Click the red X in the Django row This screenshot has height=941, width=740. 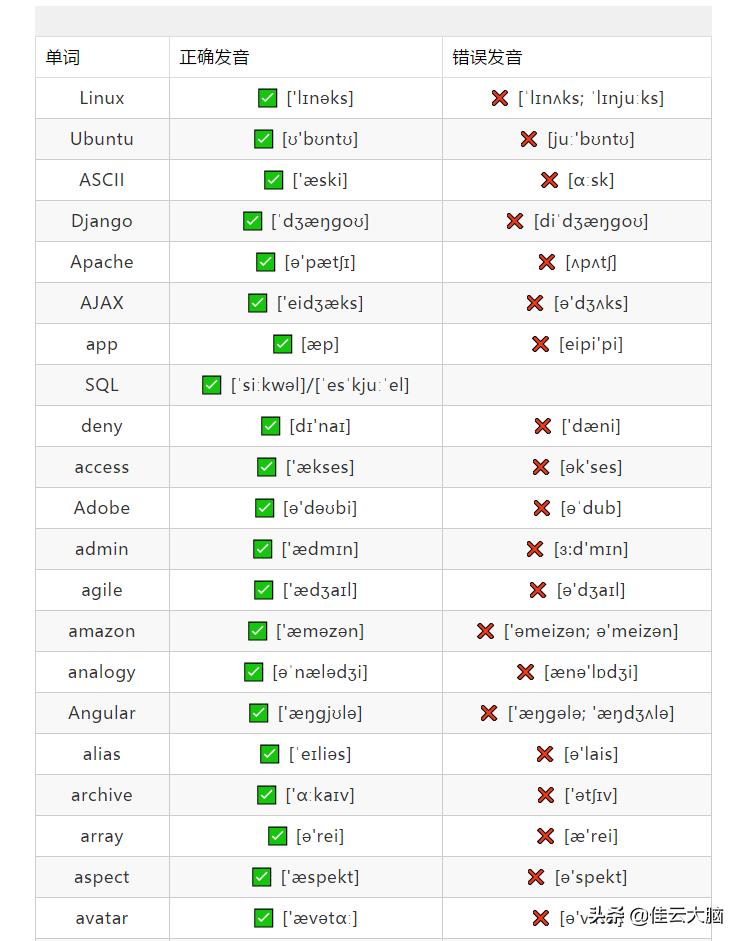pos(515,221)
